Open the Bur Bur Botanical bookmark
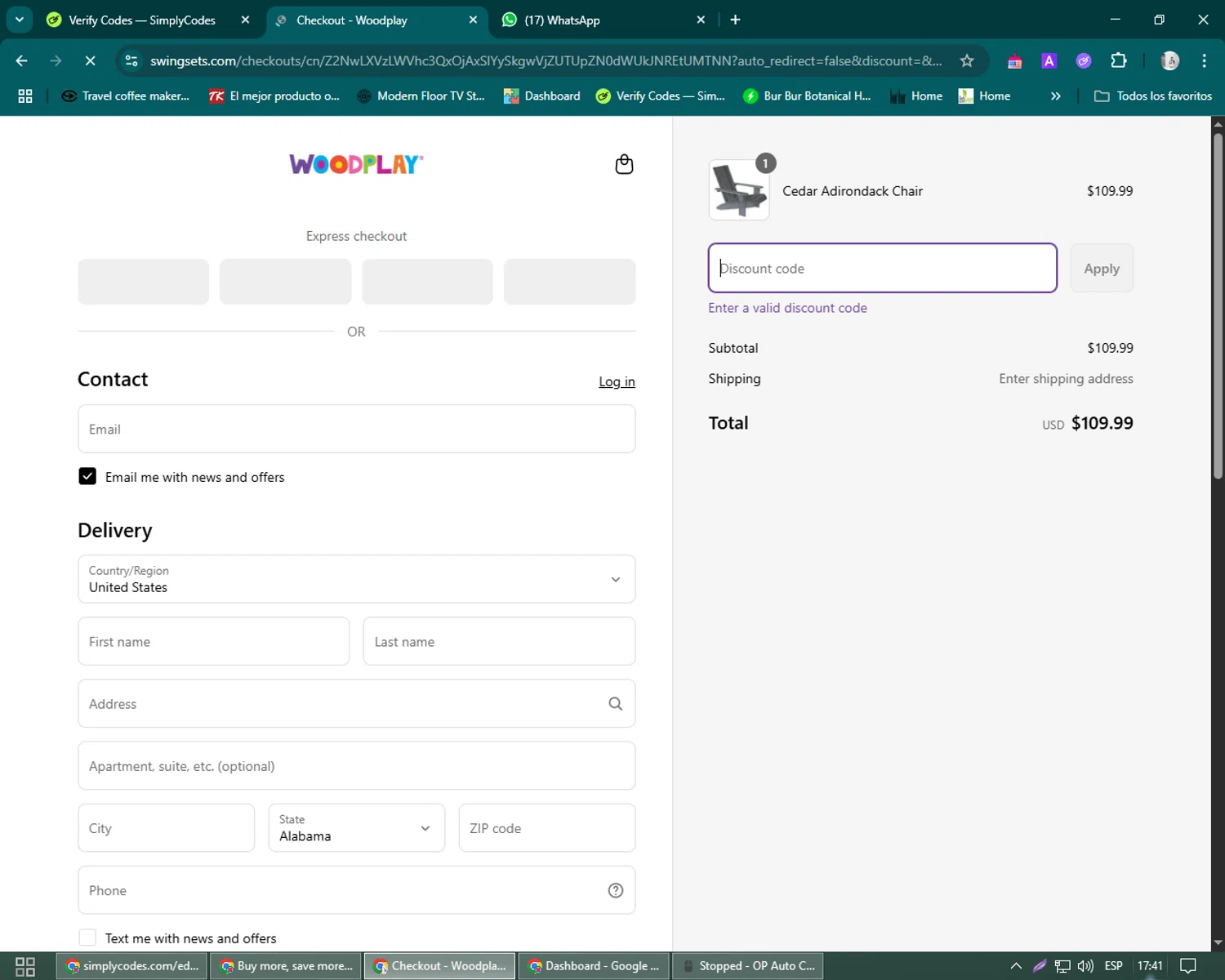The width and height of the screenshot is (1225, 980). coord(807,96)
